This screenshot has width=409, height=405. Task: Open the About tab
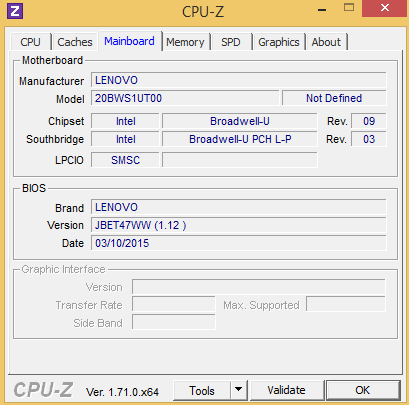pos(326,42)
